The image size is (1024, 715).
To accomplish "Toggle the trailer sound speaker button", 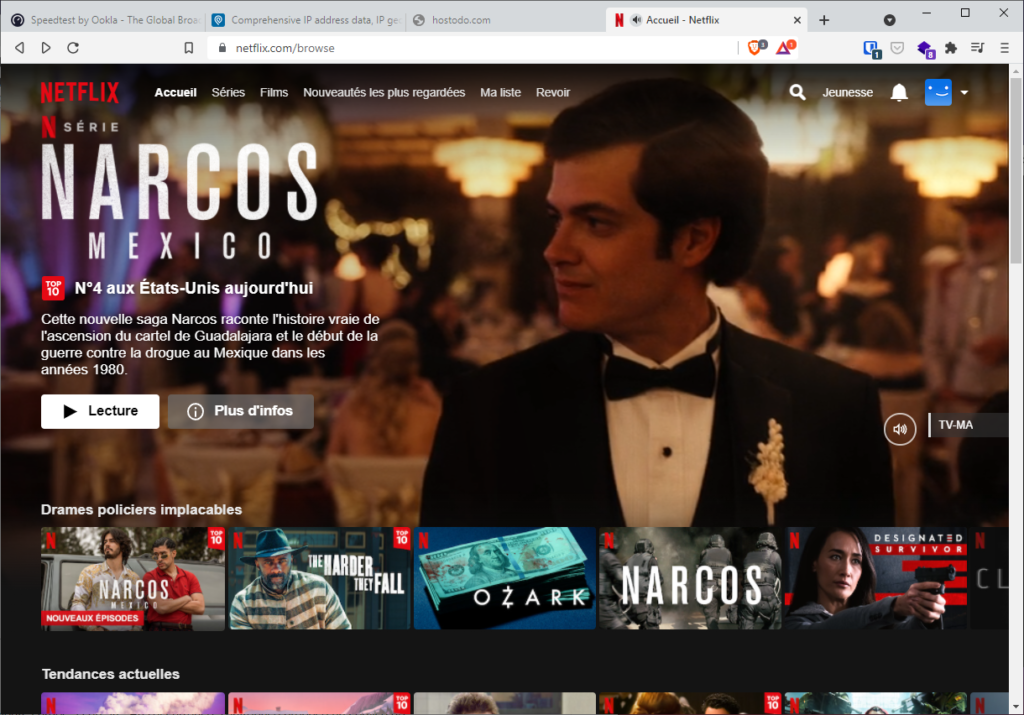I will [x=900, y=430].
